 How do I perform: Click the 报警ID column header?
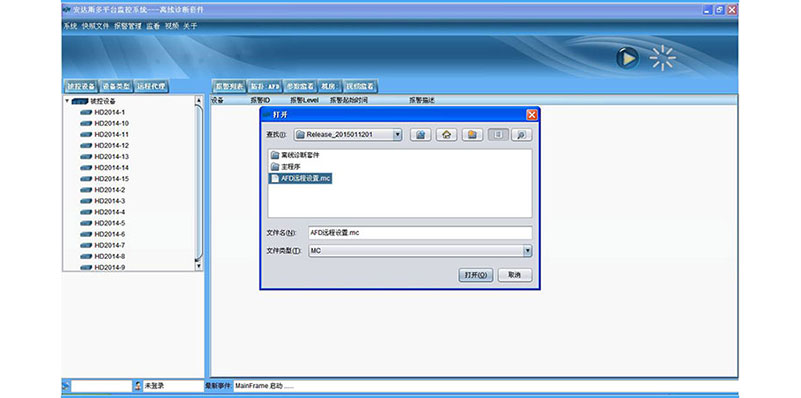[260, 100]
